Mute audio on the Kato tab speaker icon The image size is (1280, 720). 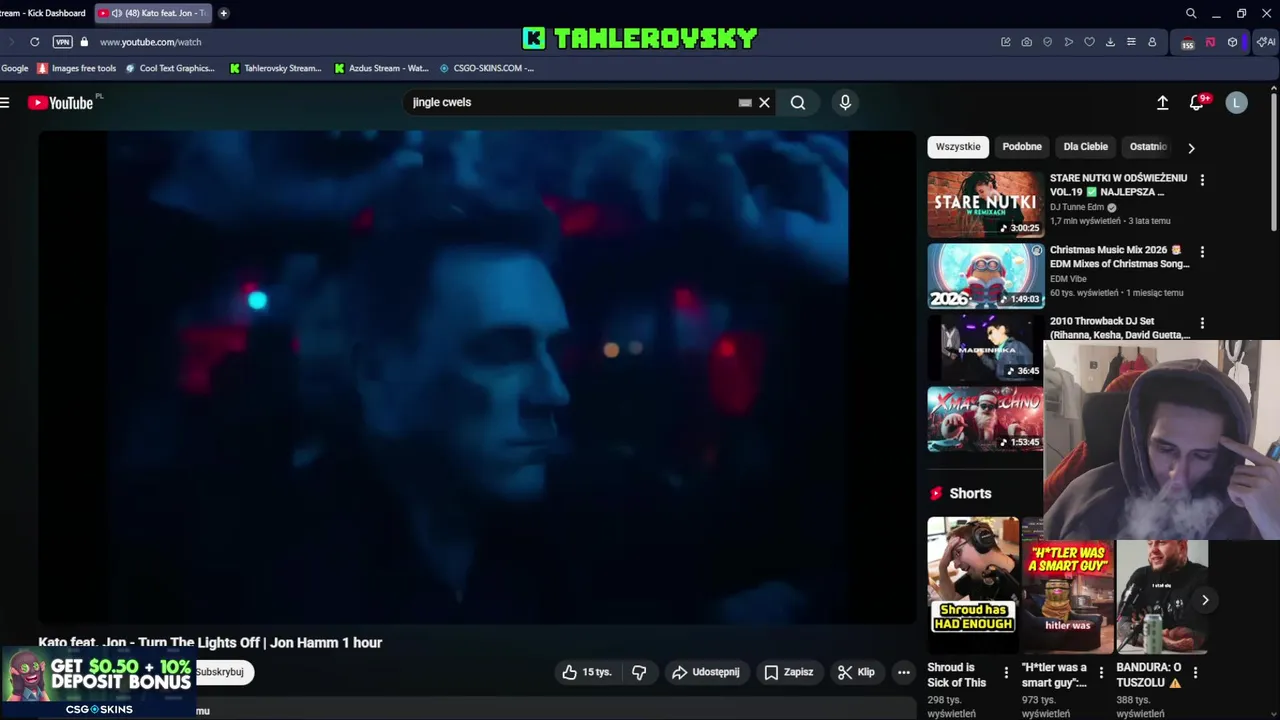[x=117, y=13]
